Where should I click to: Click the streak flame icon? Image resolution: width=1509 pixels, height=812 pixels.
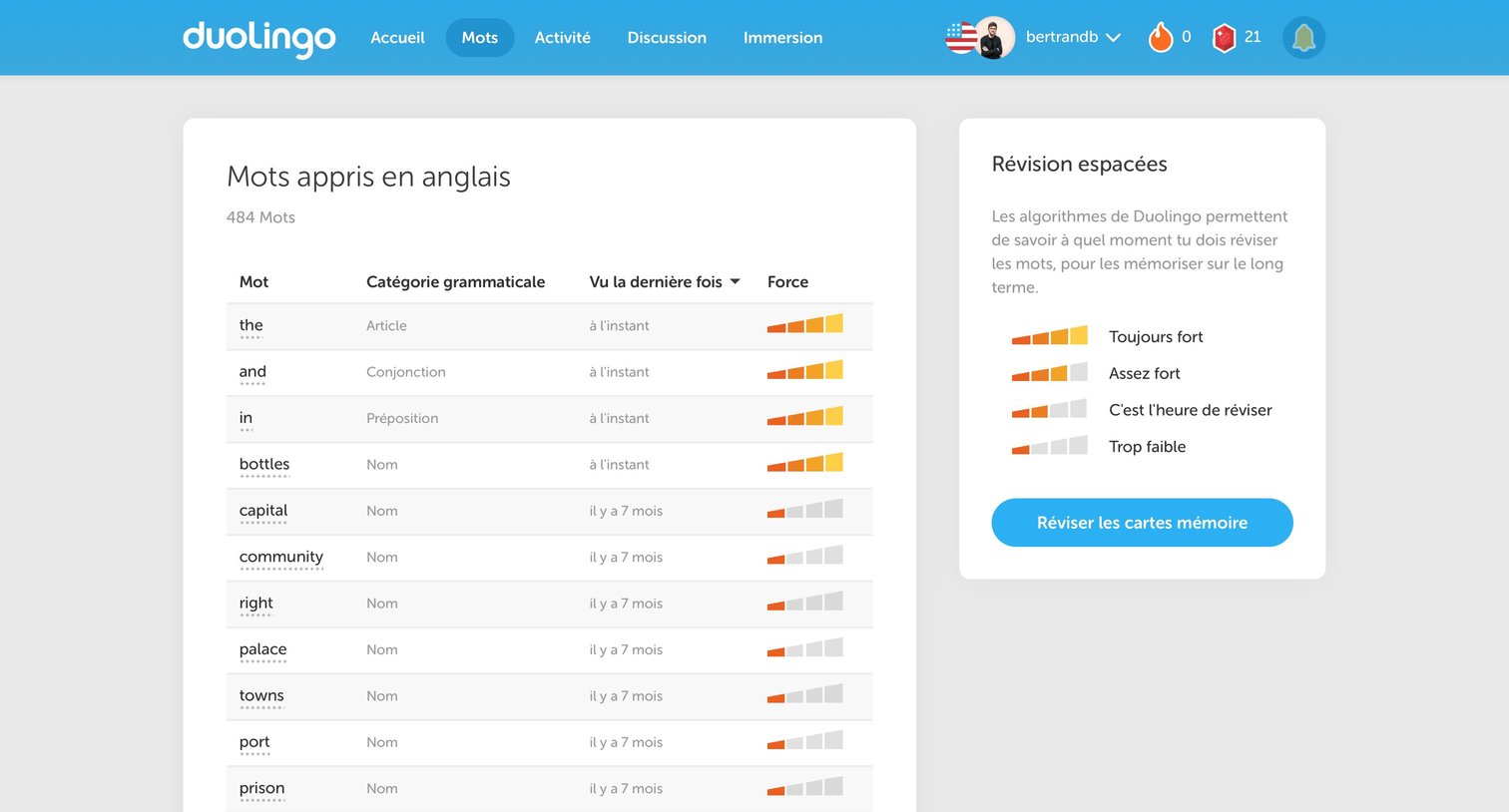click(1160, 37)
